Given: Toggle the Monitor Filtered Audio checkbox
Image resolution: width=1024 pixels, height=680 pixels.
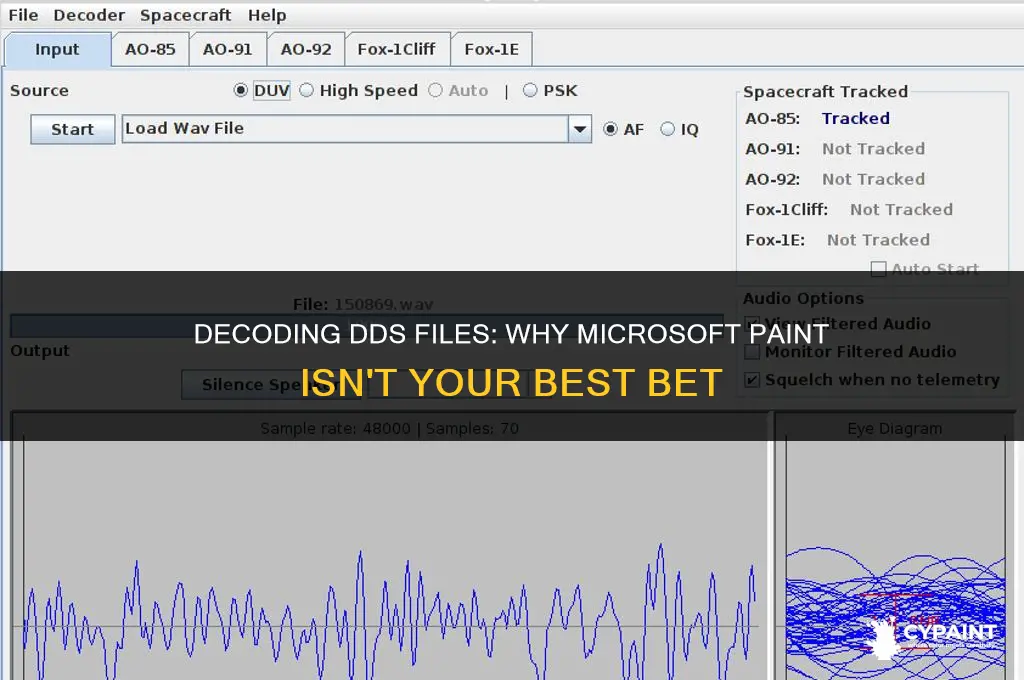Looking at the screenshot, I should [752, 351].
